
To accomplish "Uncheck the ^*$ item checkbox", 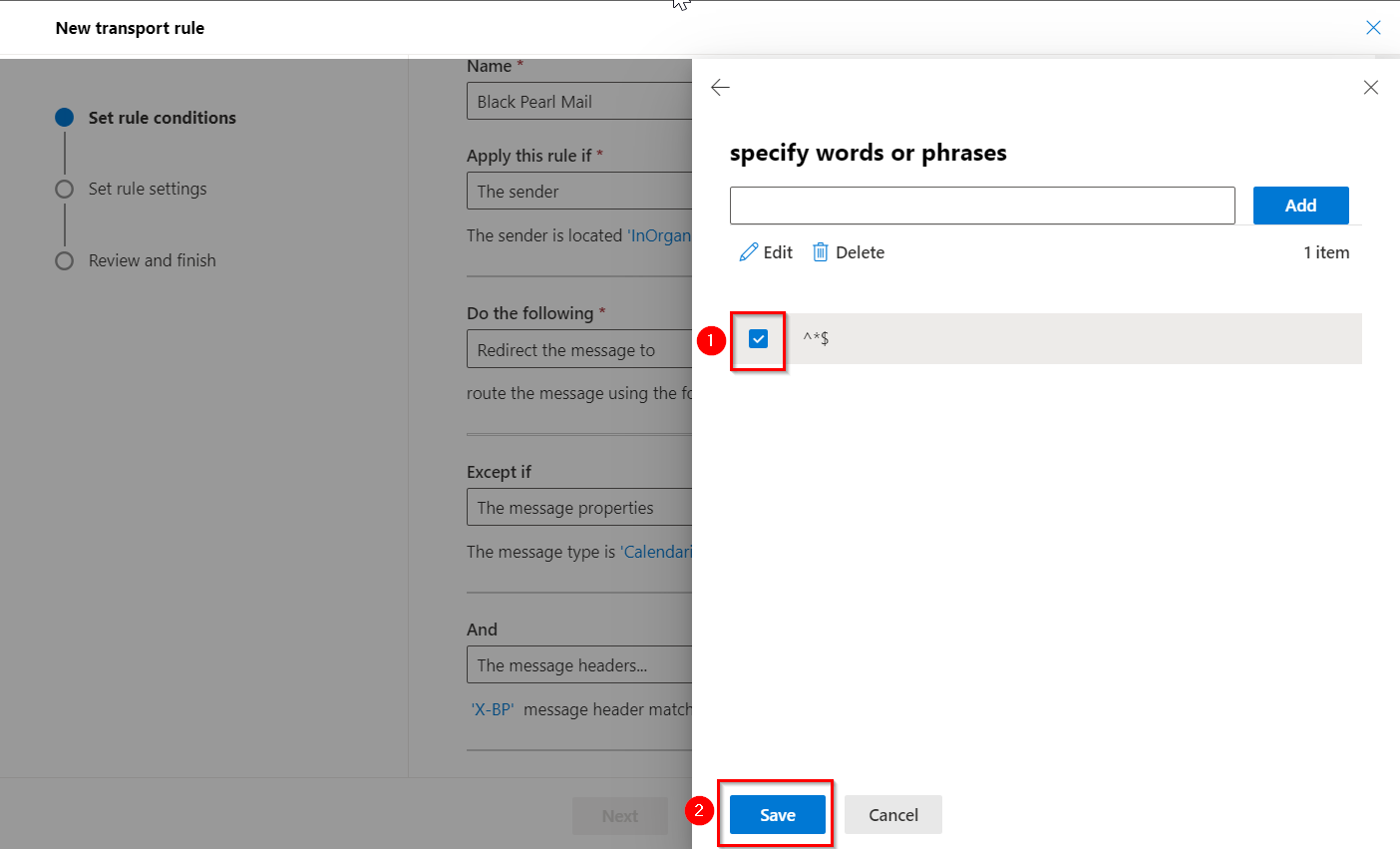I will click(759, 339).
